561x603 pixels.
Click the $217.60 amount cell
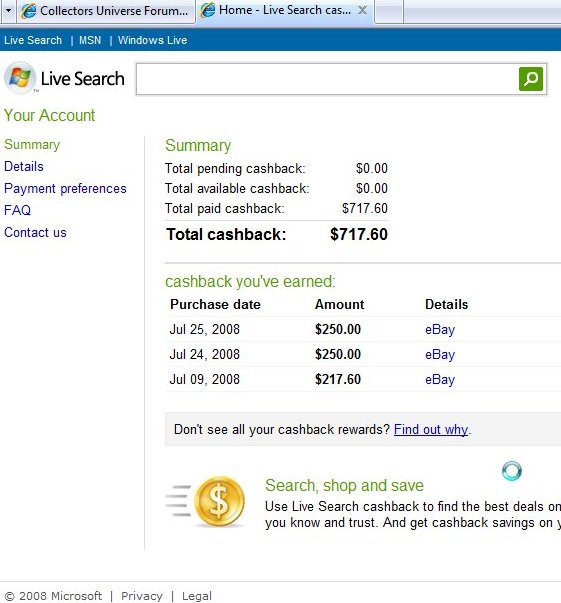(x=338, y=379)
